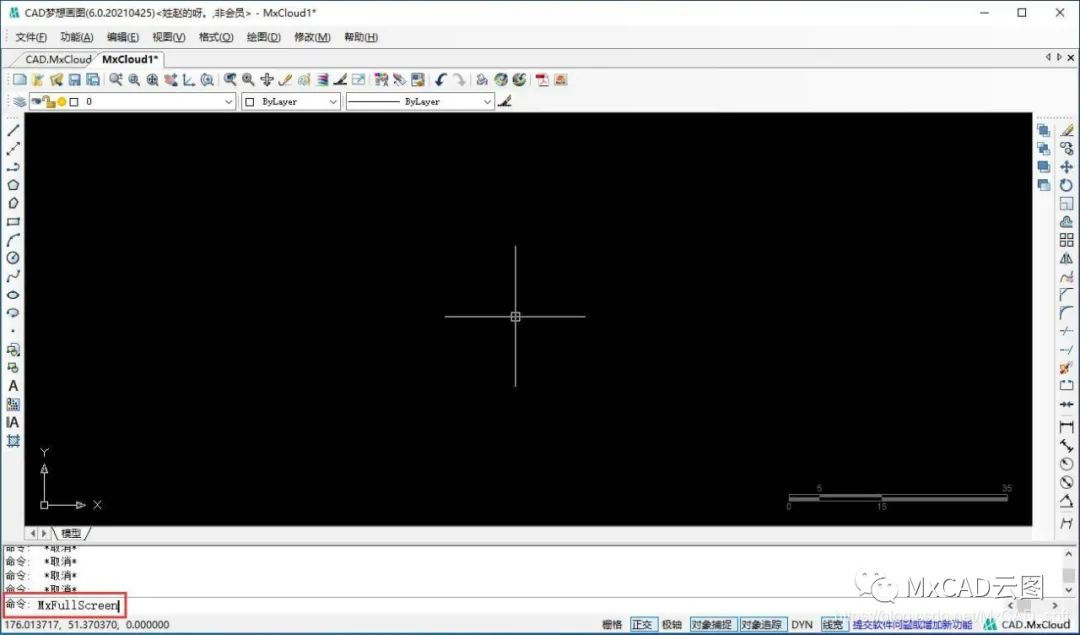The width and height of the screenshot is (1080, 635).
Task: Open the 格式(O) menu
Action: (216, 37)
